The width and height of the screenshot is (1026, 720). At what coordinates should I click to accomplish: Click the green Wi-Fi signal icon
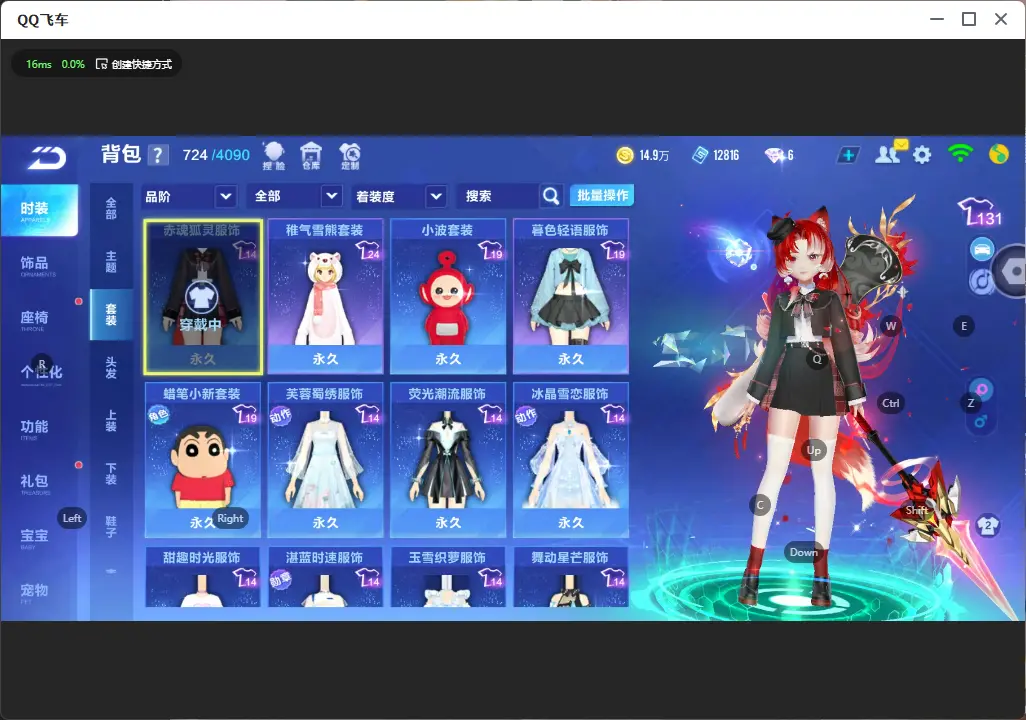(960, 154)
